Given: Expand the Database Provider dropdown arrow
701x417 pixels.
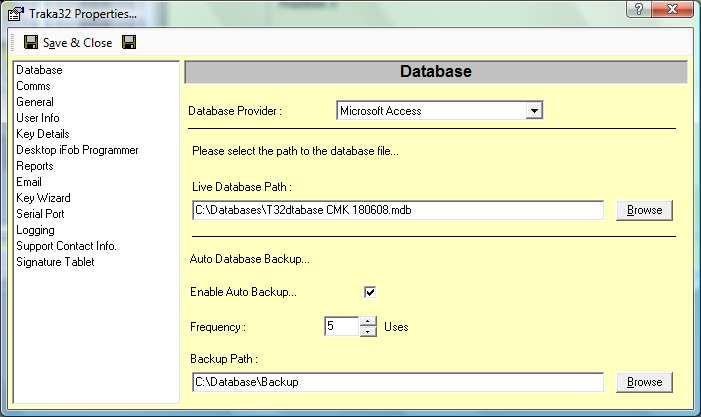Looking at the screenshot, I should pyautogui.click(x=534, y=111).
